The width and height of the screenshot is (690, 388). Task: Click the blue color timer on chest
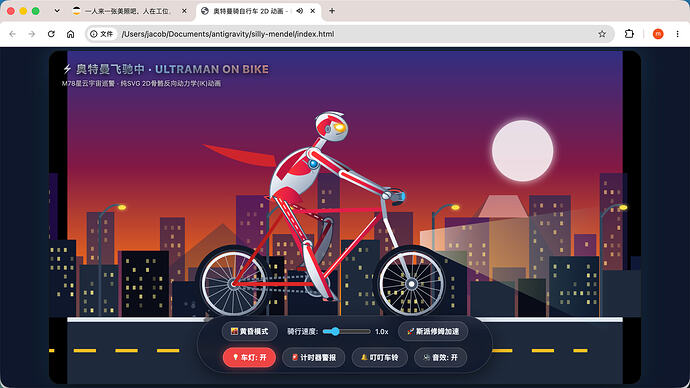313,164
